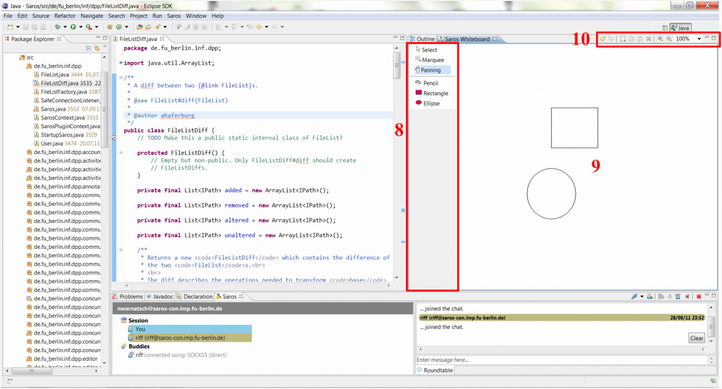
Task: Click the Clear chat button
Action: coord(697,338)
